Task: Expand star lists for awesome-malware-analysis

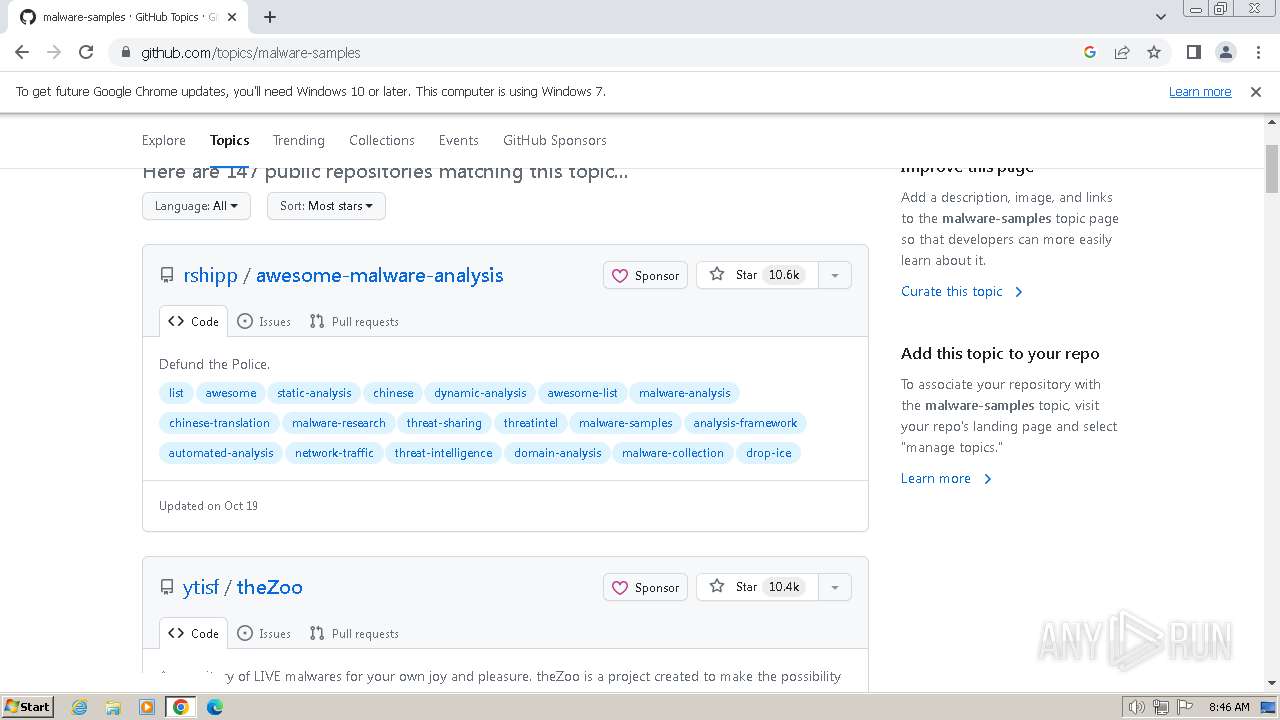Action: (835, 275)
